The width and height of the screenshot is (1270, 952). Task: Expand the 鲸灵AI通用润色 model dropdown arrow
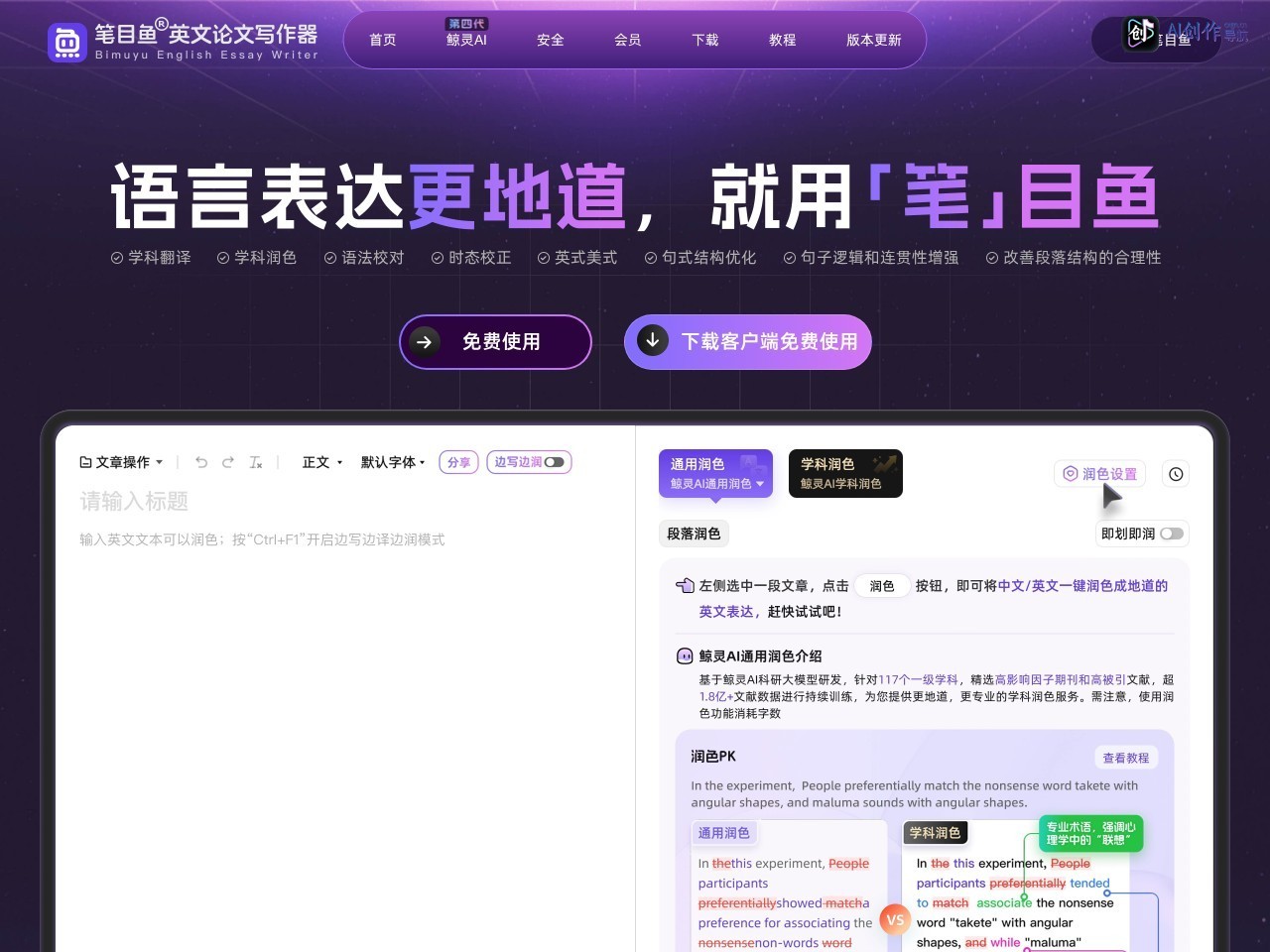(x=760, y=484)
